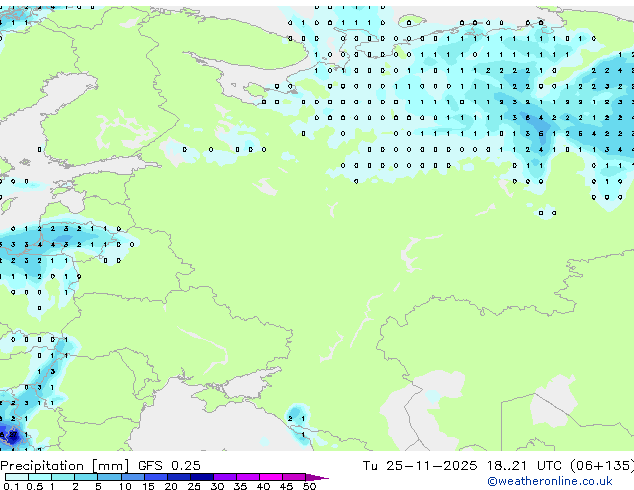Select the '0.25' model resolution text
634x490 pixels.
coord(186,466)
